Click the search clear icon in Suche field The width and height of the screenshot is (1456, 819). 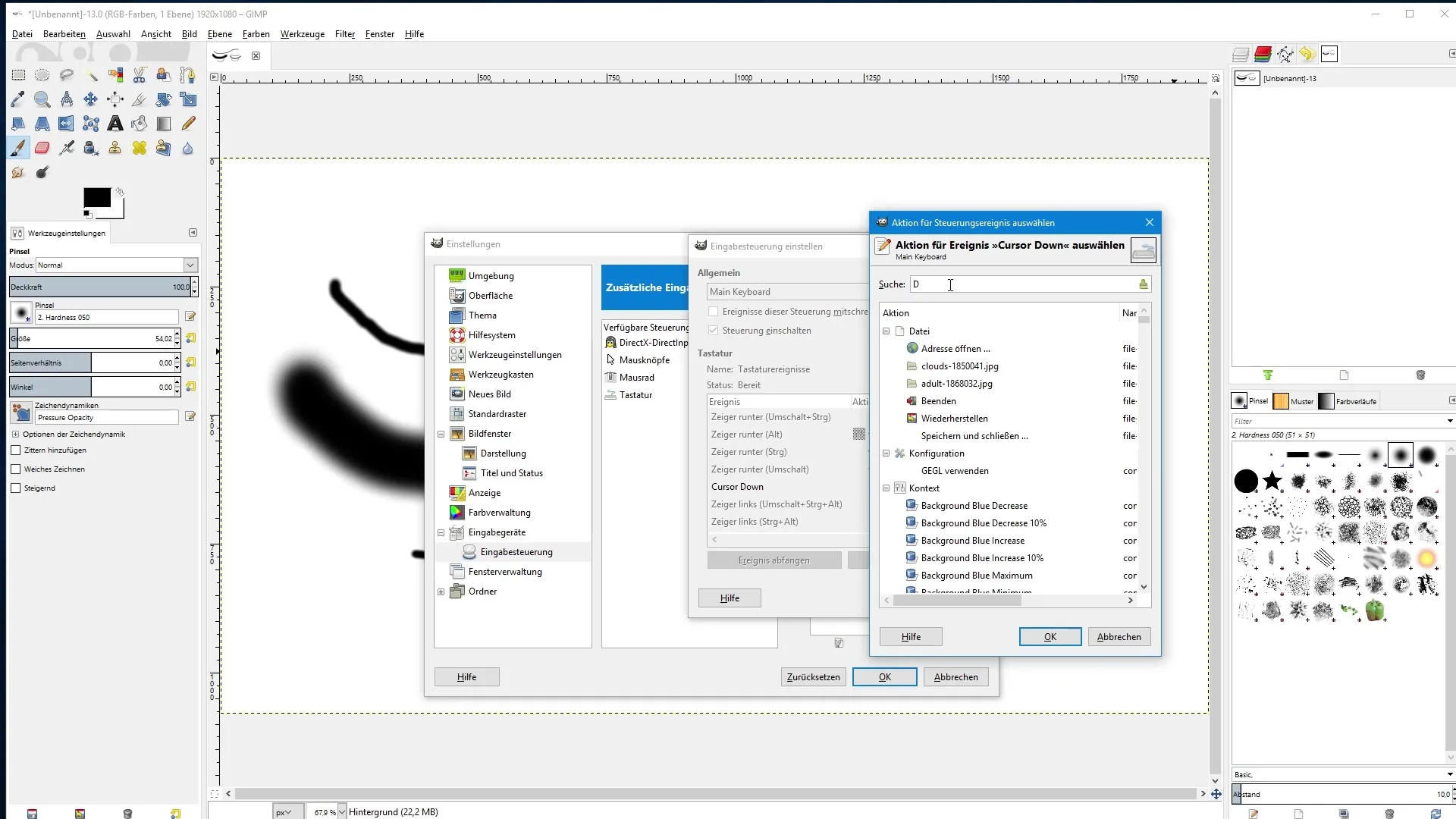pos(1143,284)
